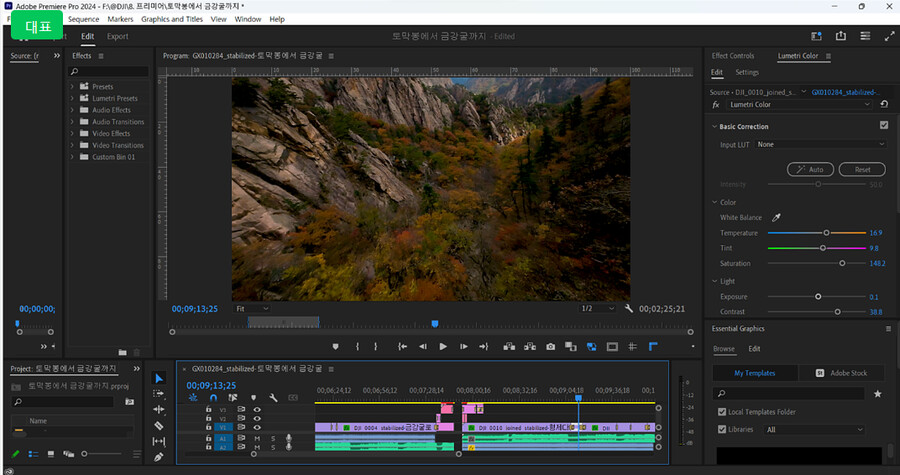
Task: Open the Input LUT dropdown
Action: (819, 145)
